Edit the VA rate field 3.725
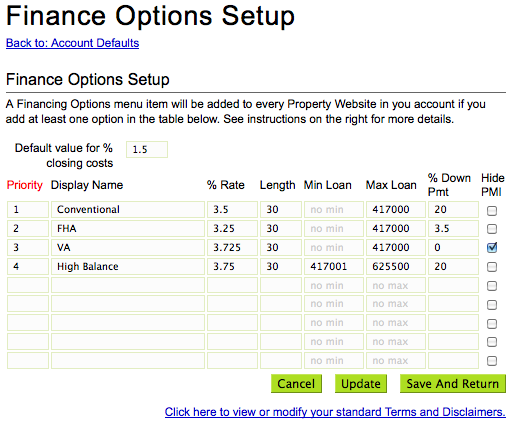This screenshot has height=426, width=516. [x=232, y=248]
